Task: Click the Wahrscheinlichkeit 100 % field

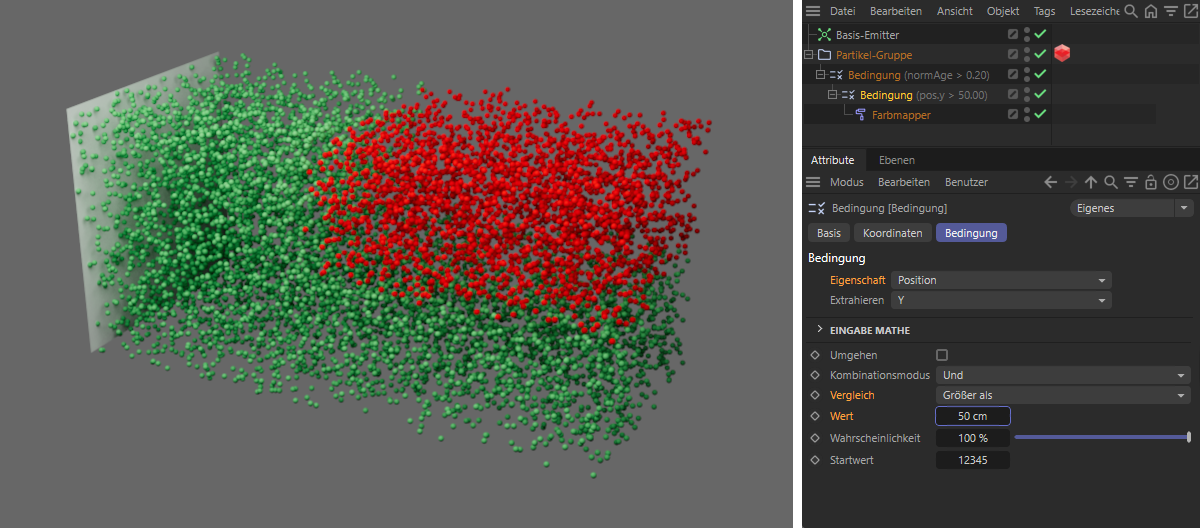Action: [x=973, y=438]
